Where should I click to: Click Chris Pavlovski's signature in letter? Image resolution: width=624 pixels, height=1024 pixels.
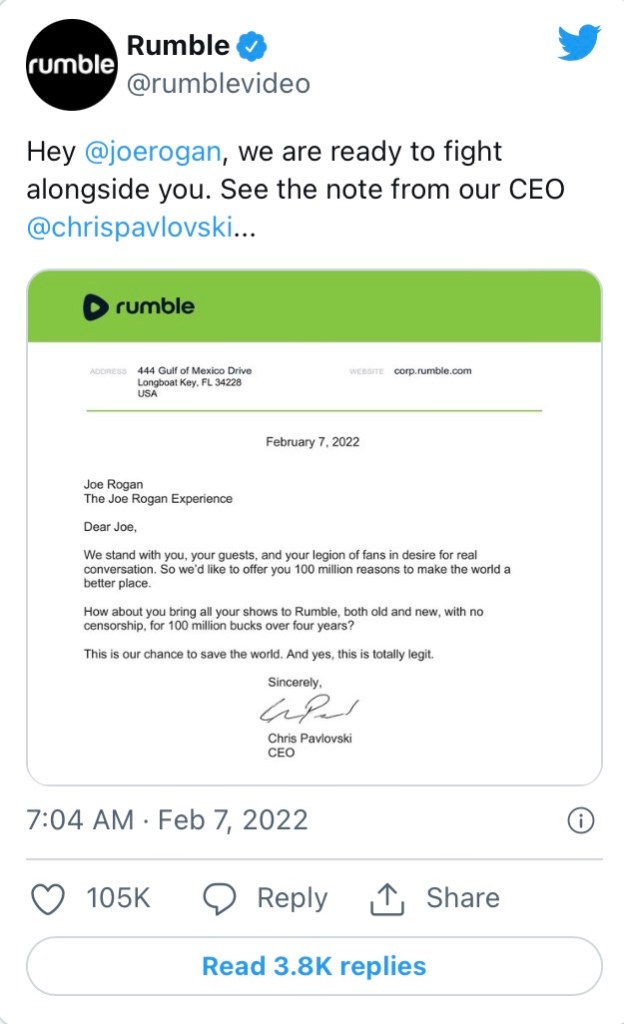(x=309, y=712)
